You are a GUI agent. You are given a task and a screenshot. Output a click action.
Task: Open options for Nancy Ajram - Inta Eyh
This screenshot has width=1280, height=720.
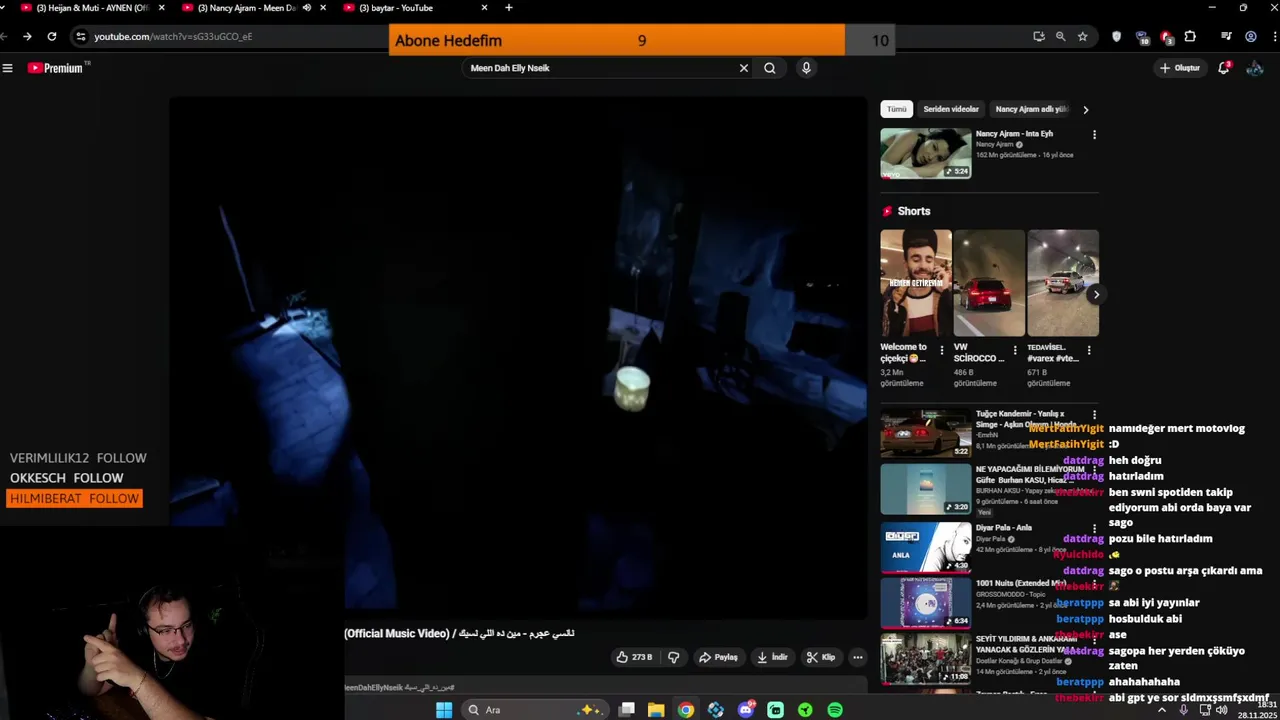pos(1094,134)
